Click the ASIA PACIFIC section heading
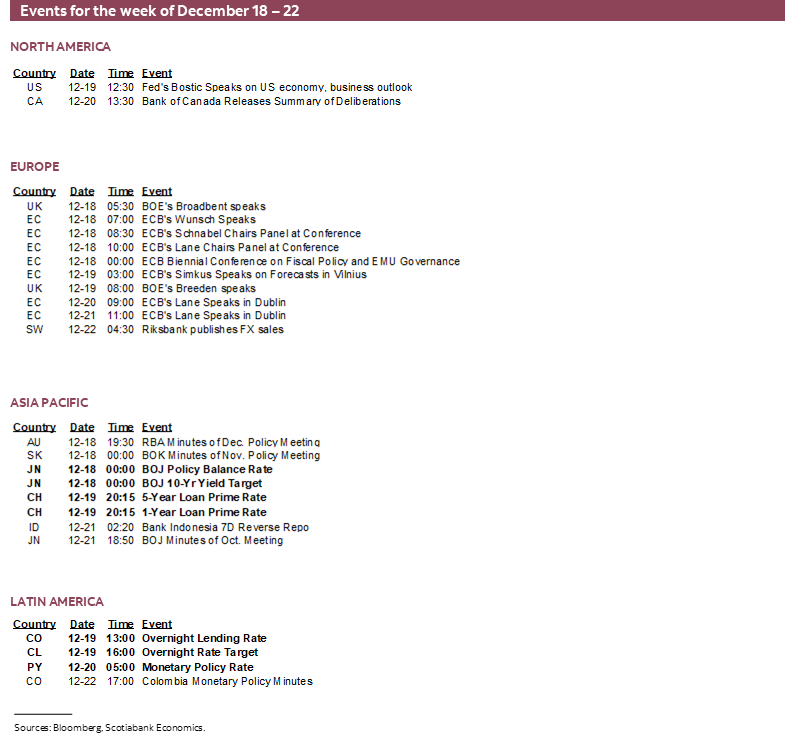Image resolution: width=785 pixels, height=739 pixels. click(x=50, y=403)
